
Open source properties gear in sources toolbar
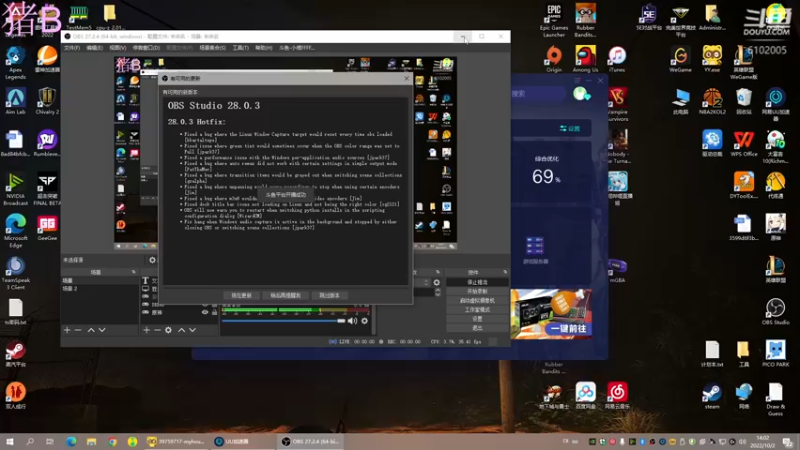(x=168, y=330)
